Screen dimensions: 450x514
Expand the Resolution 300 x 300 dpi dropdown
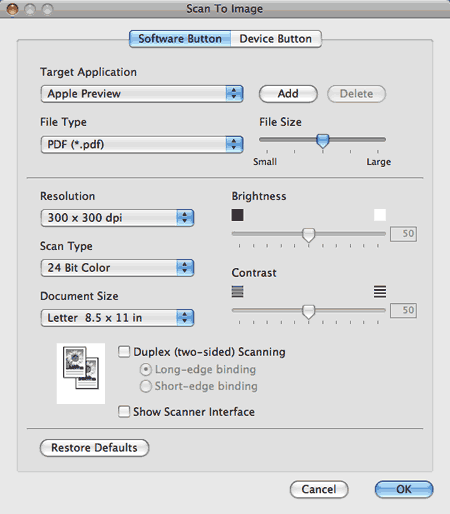click(117, 218)
